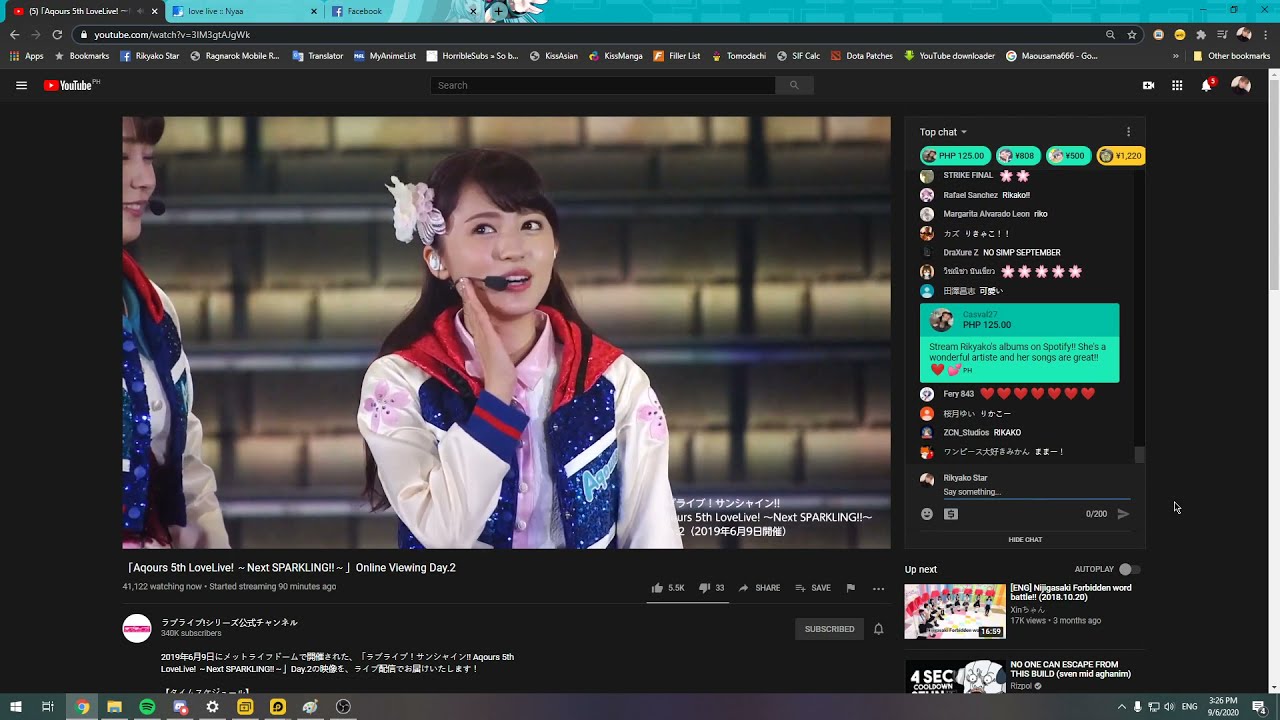Send the chat message arrow
This screenshot has height=720, width=1280.
1123,514
